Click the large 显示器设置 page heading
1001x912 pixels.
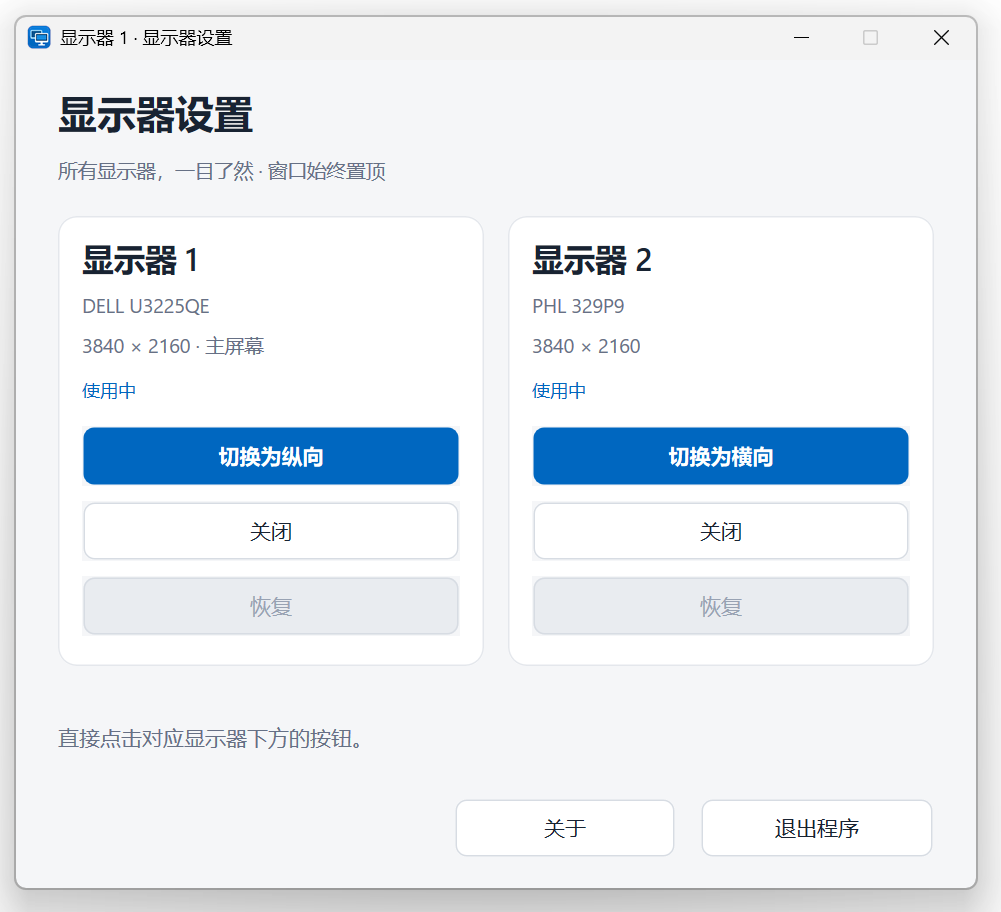click(x=155, y=116)
